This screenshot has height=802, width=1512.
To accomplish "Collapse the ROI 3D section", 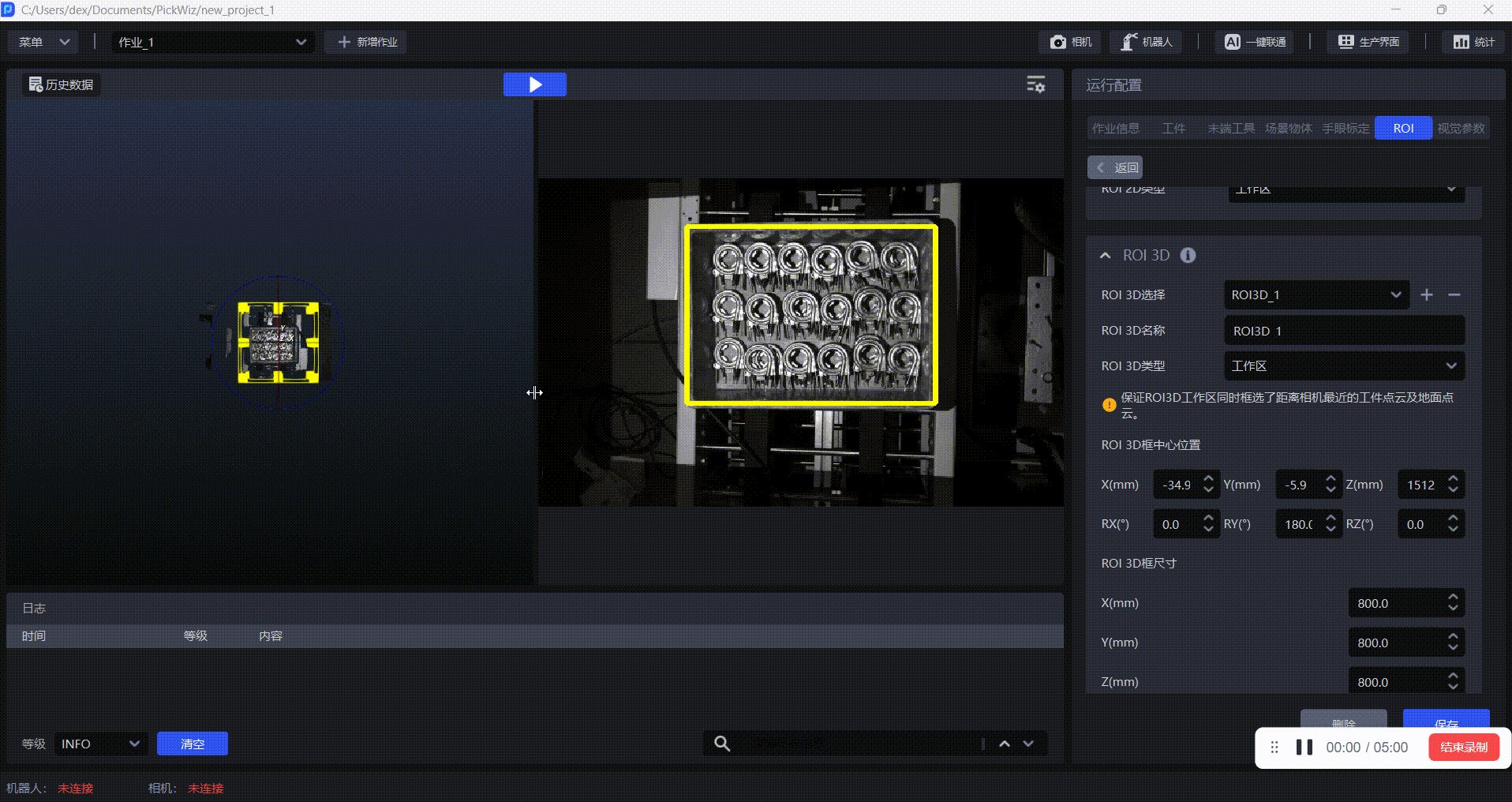I will 1105,255.
